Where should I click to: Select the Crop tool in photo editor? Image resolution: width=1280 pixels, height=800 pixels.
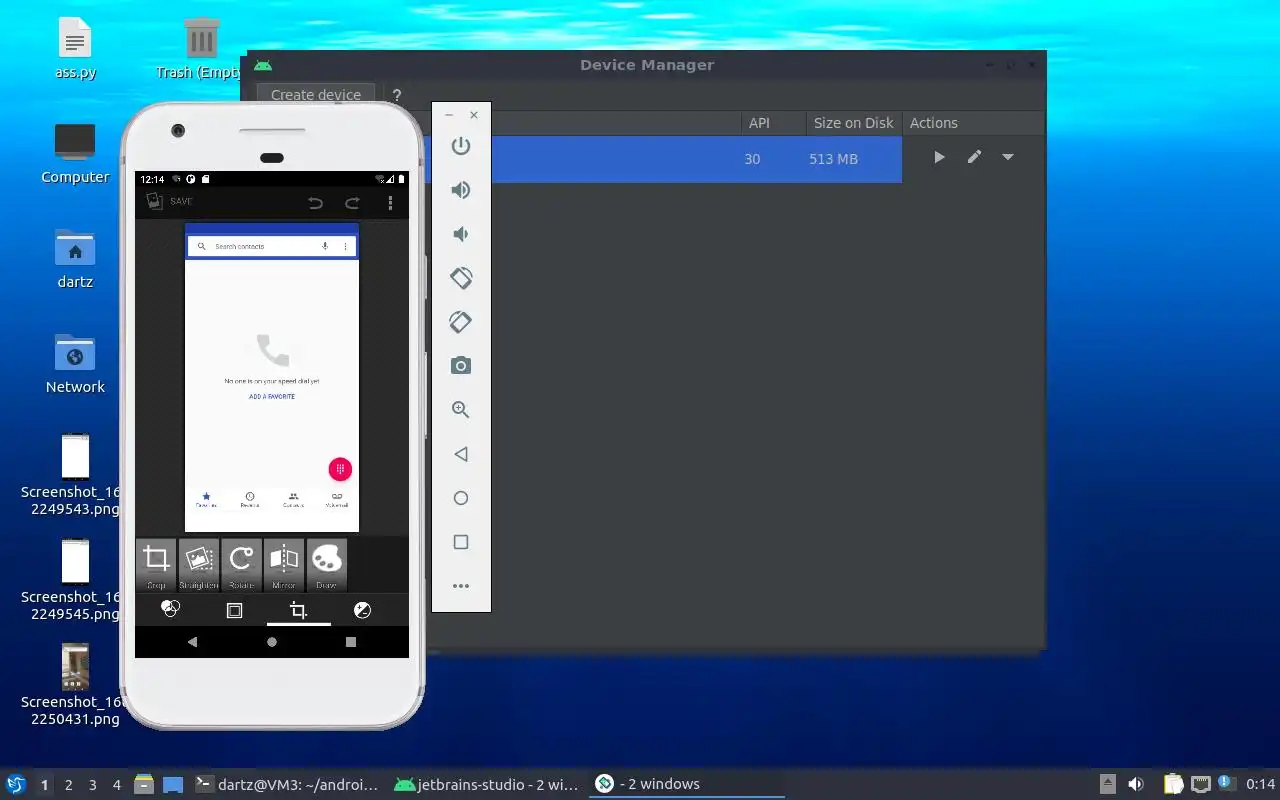tap(156, 565)
